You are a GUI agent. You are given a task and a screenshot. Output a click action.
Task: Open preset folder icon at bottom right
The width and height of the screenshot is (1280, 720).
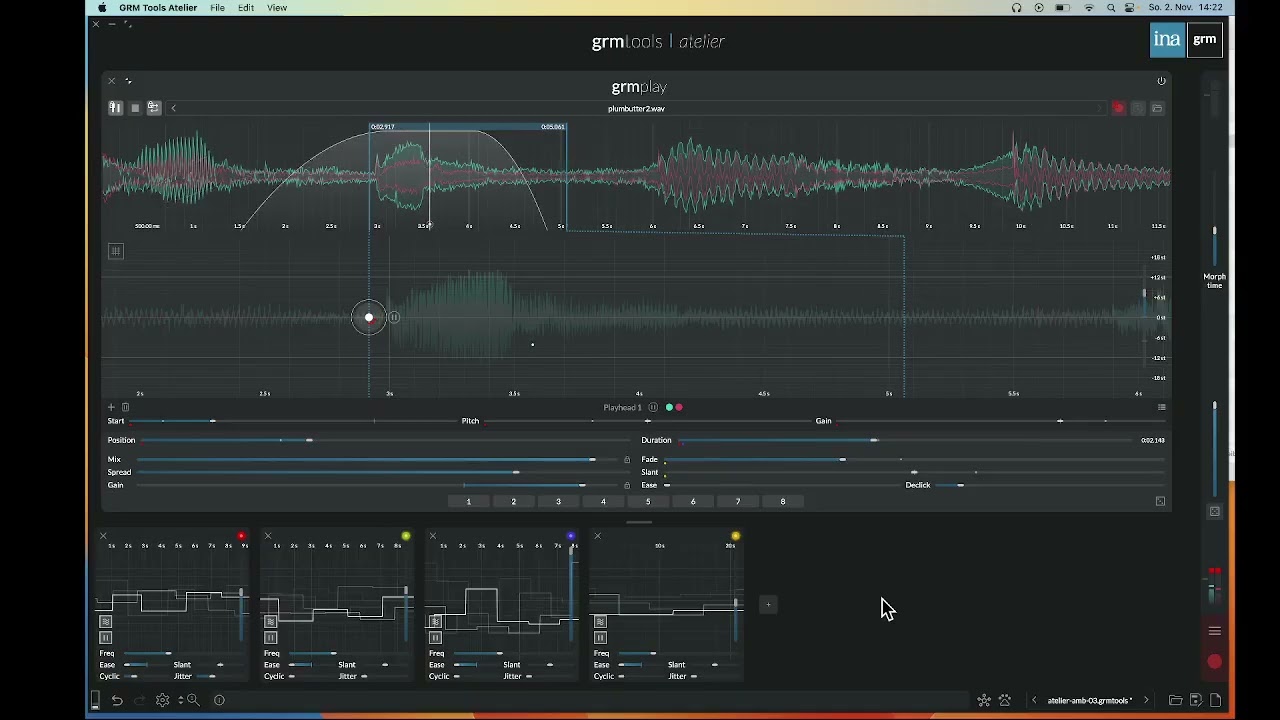1176,700
